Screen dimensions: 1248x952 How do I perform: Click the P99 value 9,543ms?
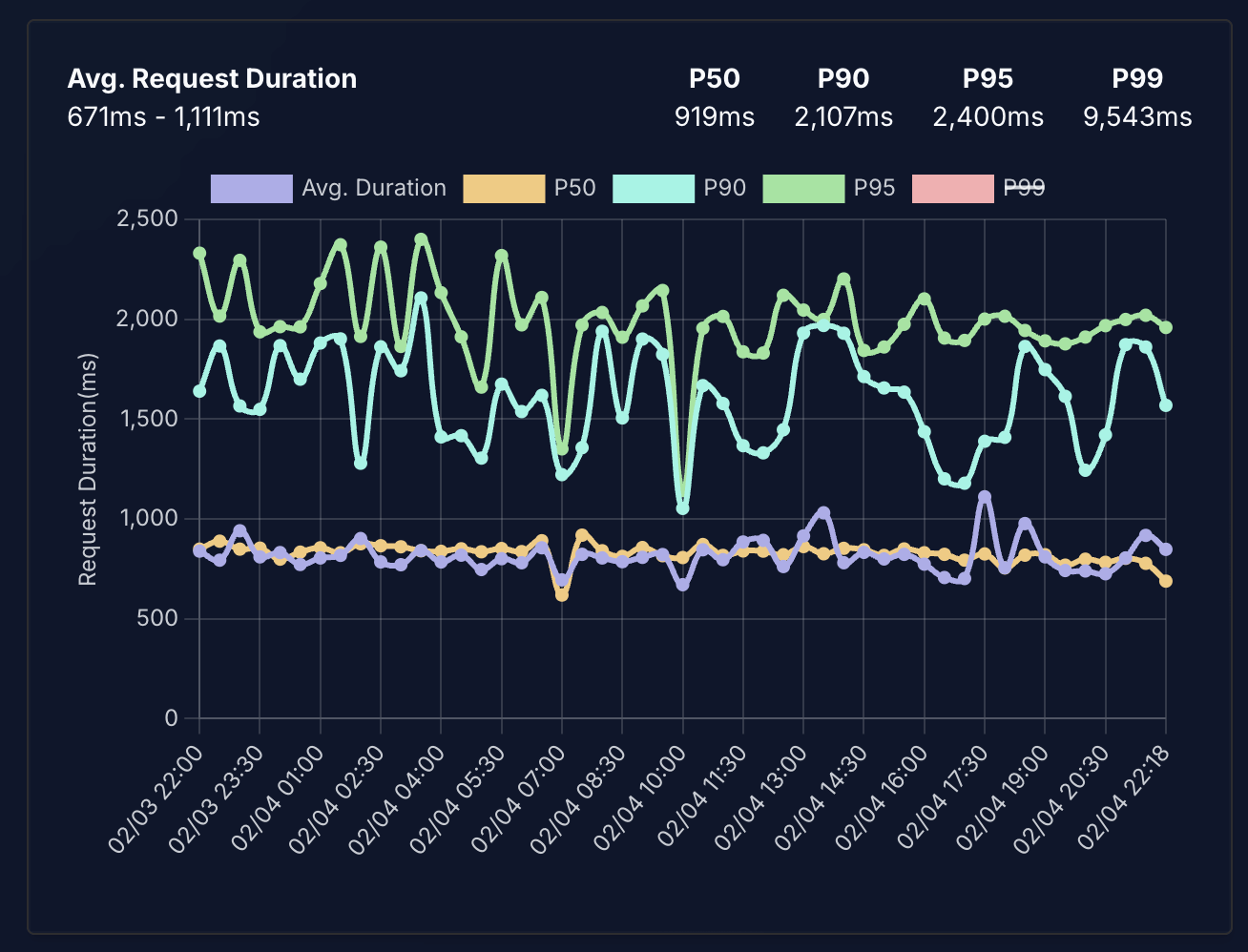coord(1136,117)
